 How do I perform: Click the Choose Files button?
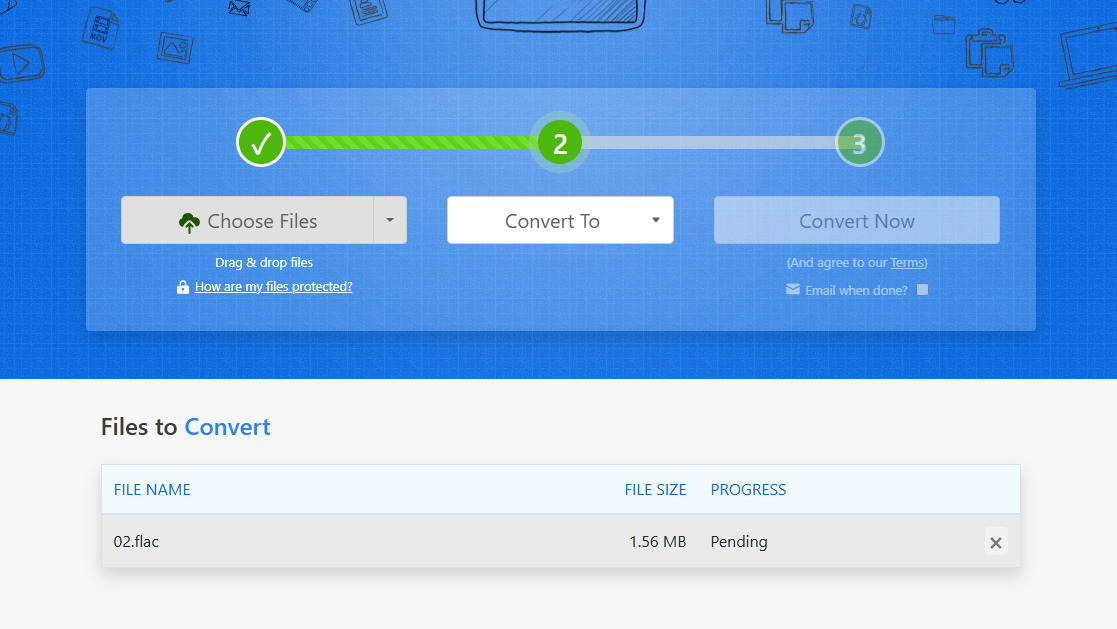(x=247, y=220)
